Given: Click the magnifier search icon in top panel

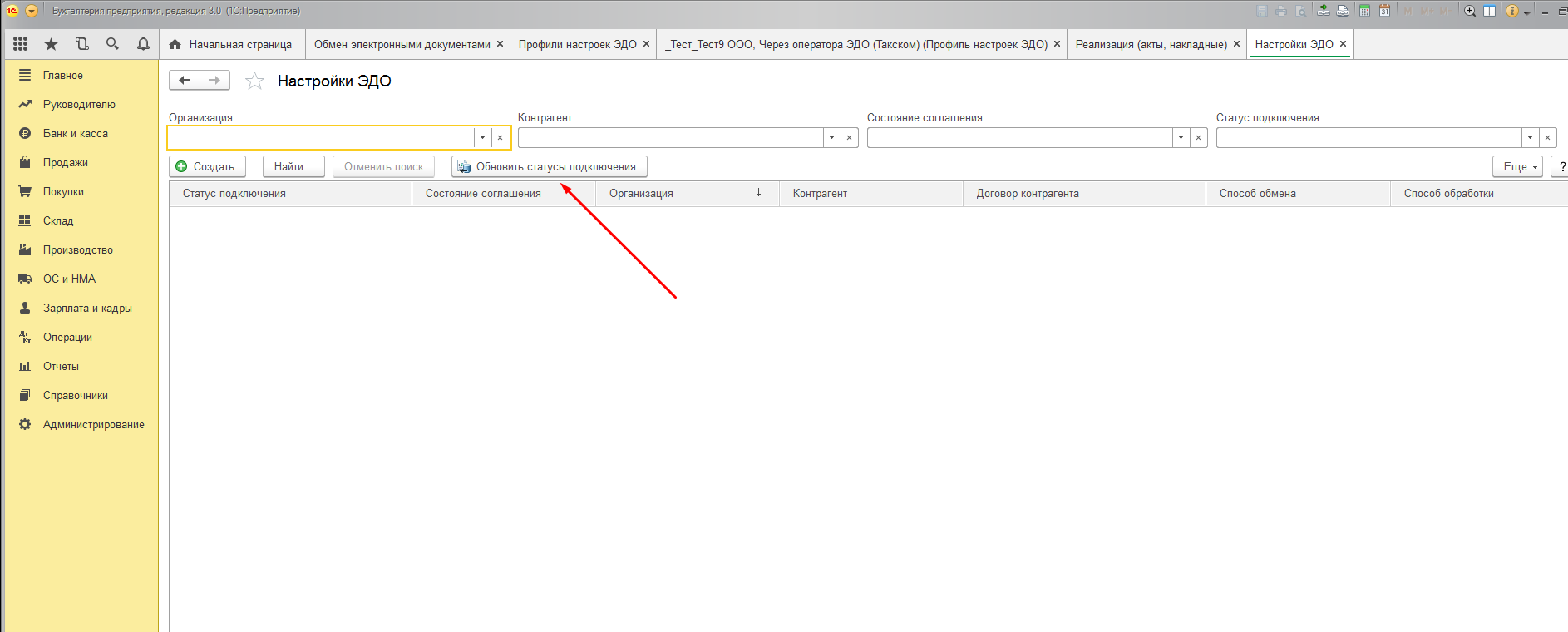Looking at the screenshot, I should point(112,44).
